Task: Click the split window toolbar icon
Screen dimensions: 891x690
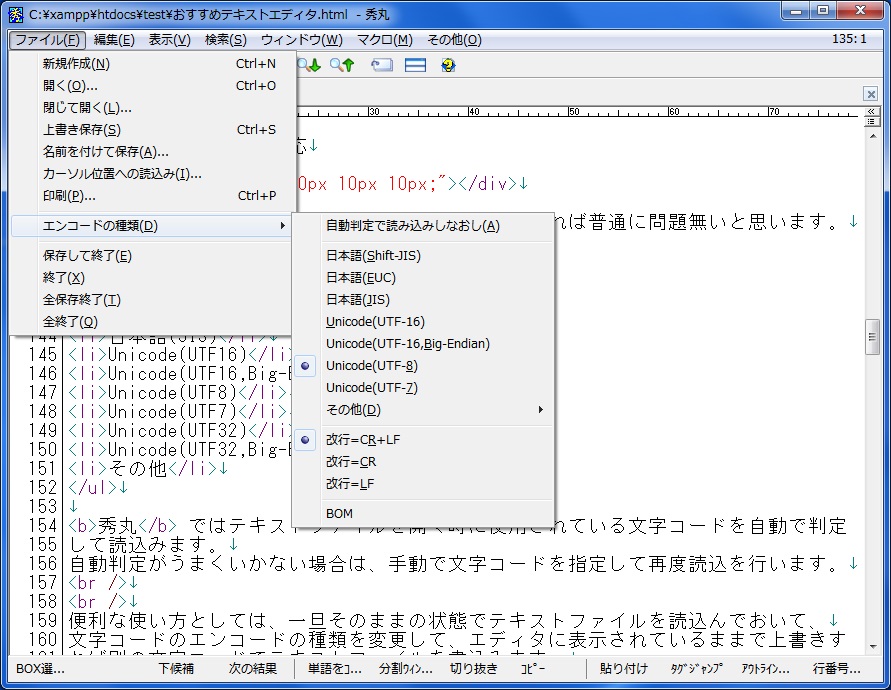Action: [x=415, y=65]
